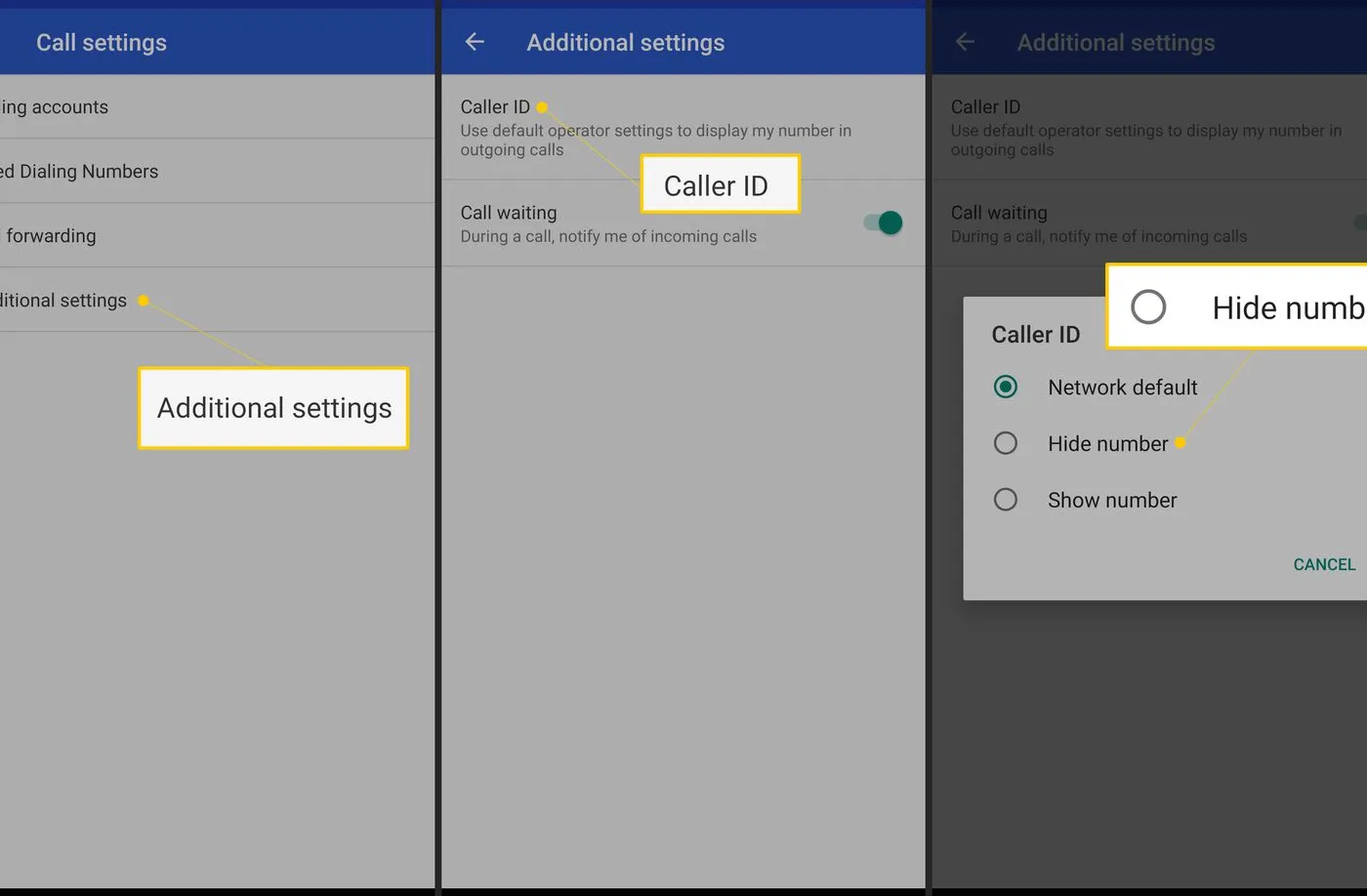The width and height of the screenshot is (1367, 896).
Task: Tap the back arrow on the rightmost screen
Action: point(964,42)
